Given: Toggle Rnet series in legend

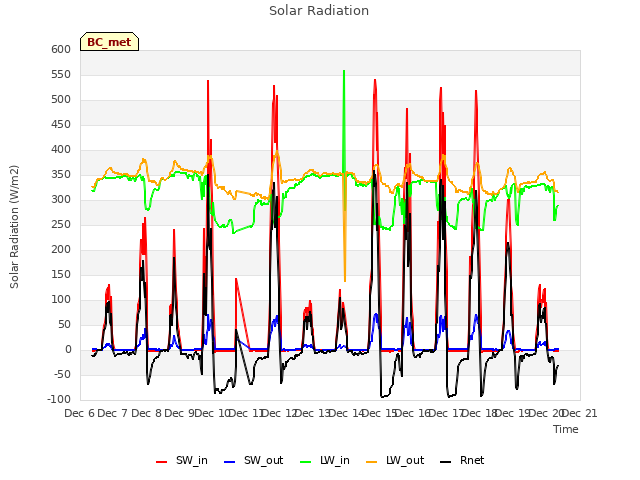Looking at the screenshot, I should (x=462, y=461).
